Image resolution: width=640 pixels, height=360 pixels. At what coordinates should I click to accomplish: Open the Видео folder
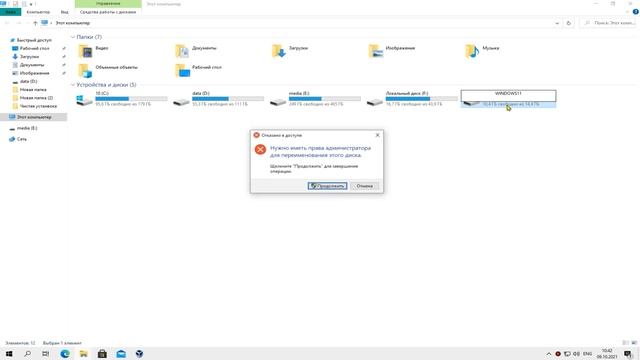click(93, 51)
